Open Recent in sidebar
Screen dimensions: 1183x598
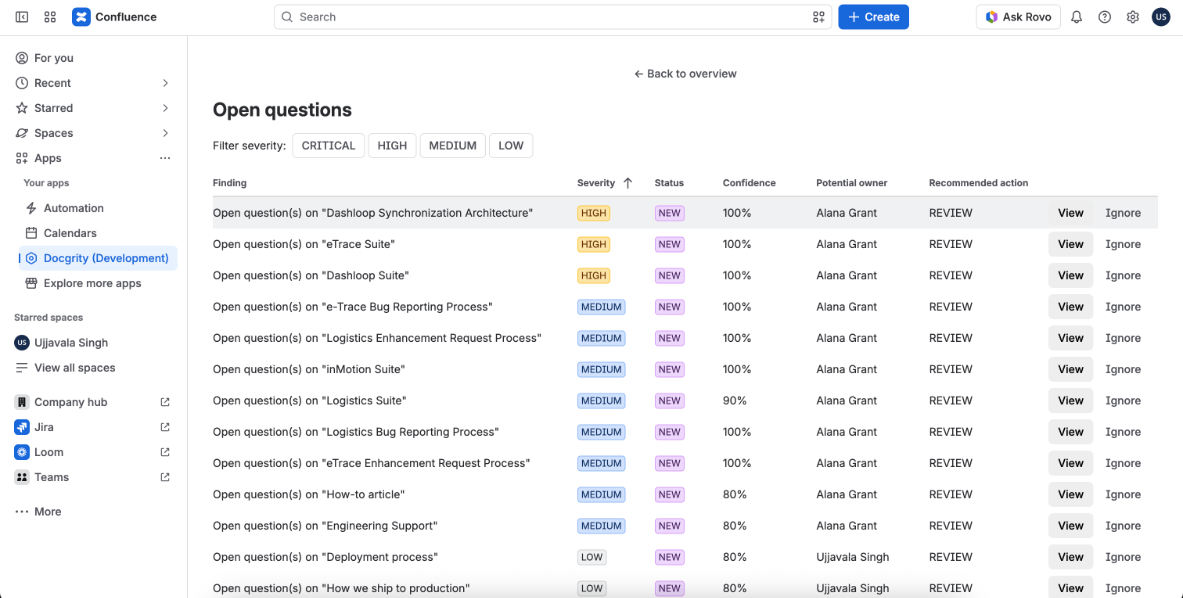click(x=52, y=83)
